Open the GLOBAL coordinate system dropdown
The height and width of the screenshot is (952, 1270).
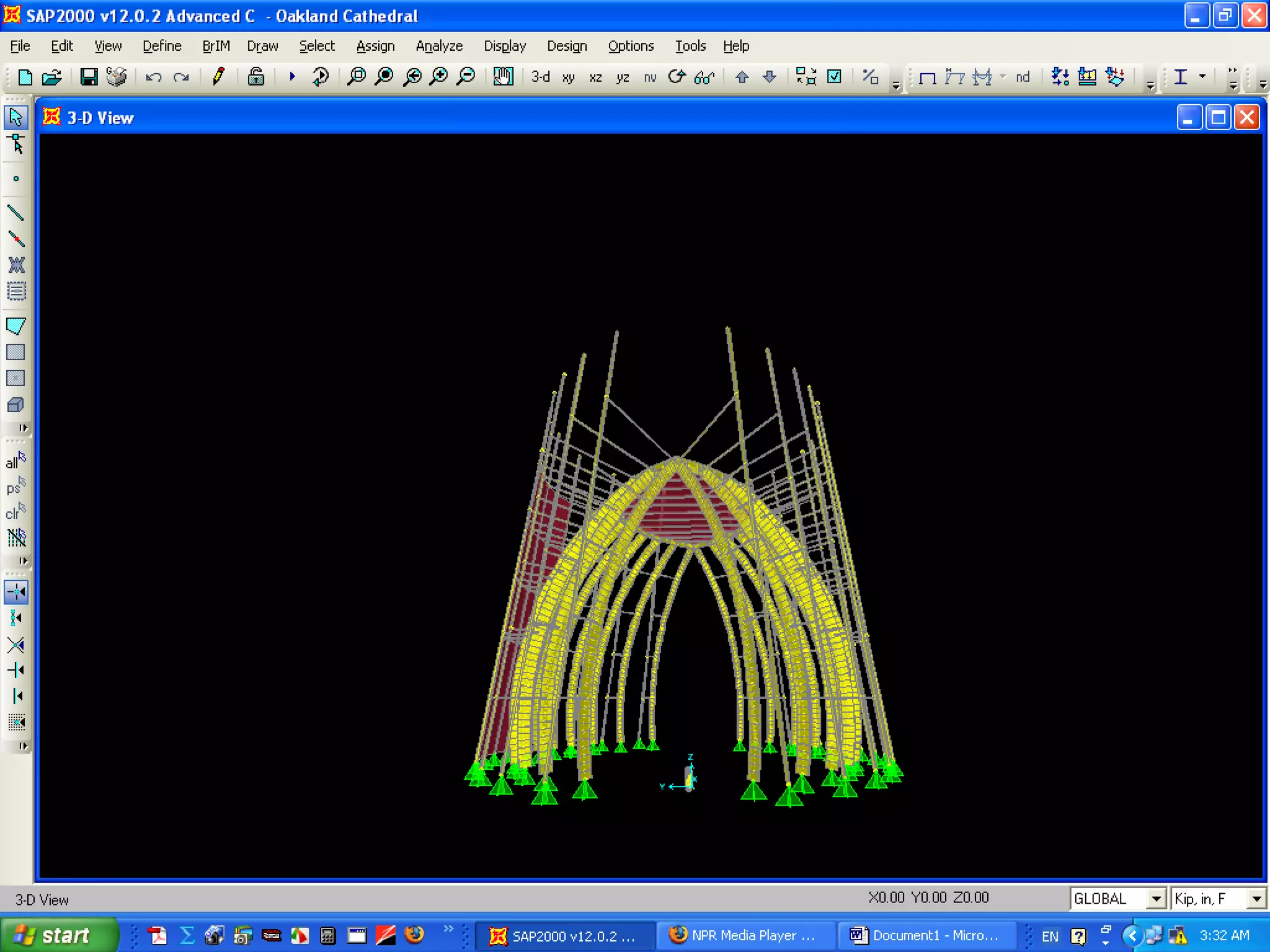1156,899
